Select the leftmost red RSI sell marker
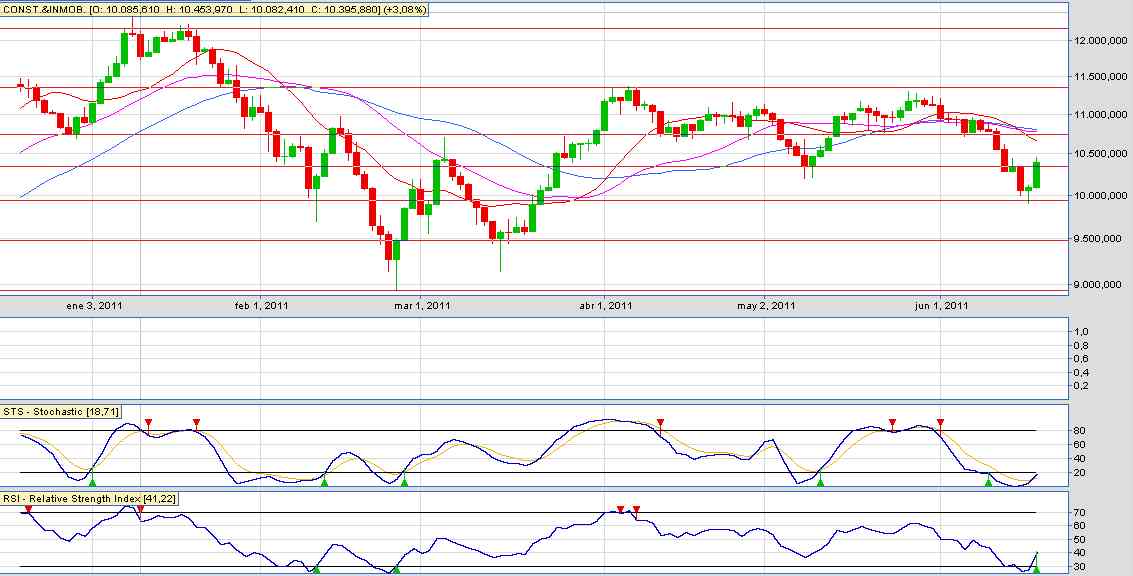Image resolution: width=1133 pixels, height=576 pixels. point(28,510)
